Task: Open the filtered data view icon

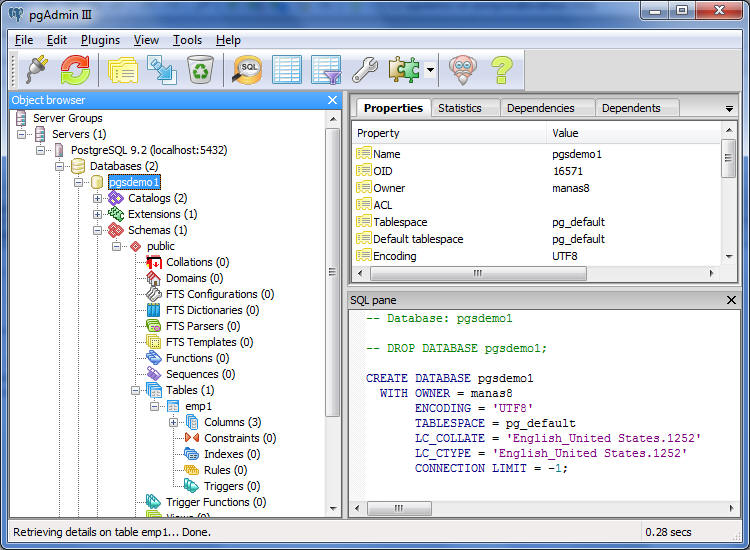Action: pyautogui.click(x=326, y=70)
